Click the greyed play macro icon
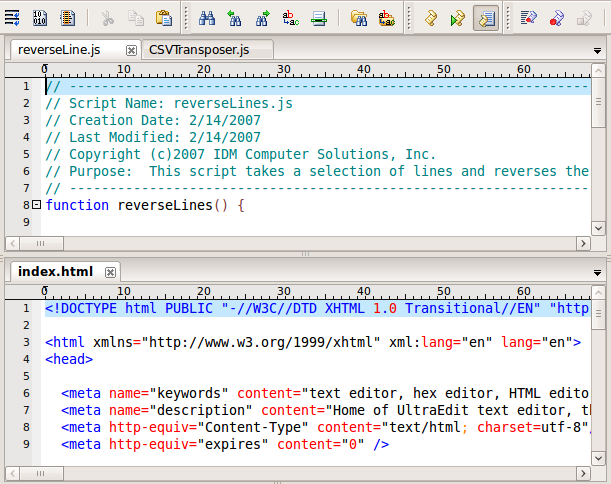Viewport: 611px width, 484px height. tap(584, 18)
